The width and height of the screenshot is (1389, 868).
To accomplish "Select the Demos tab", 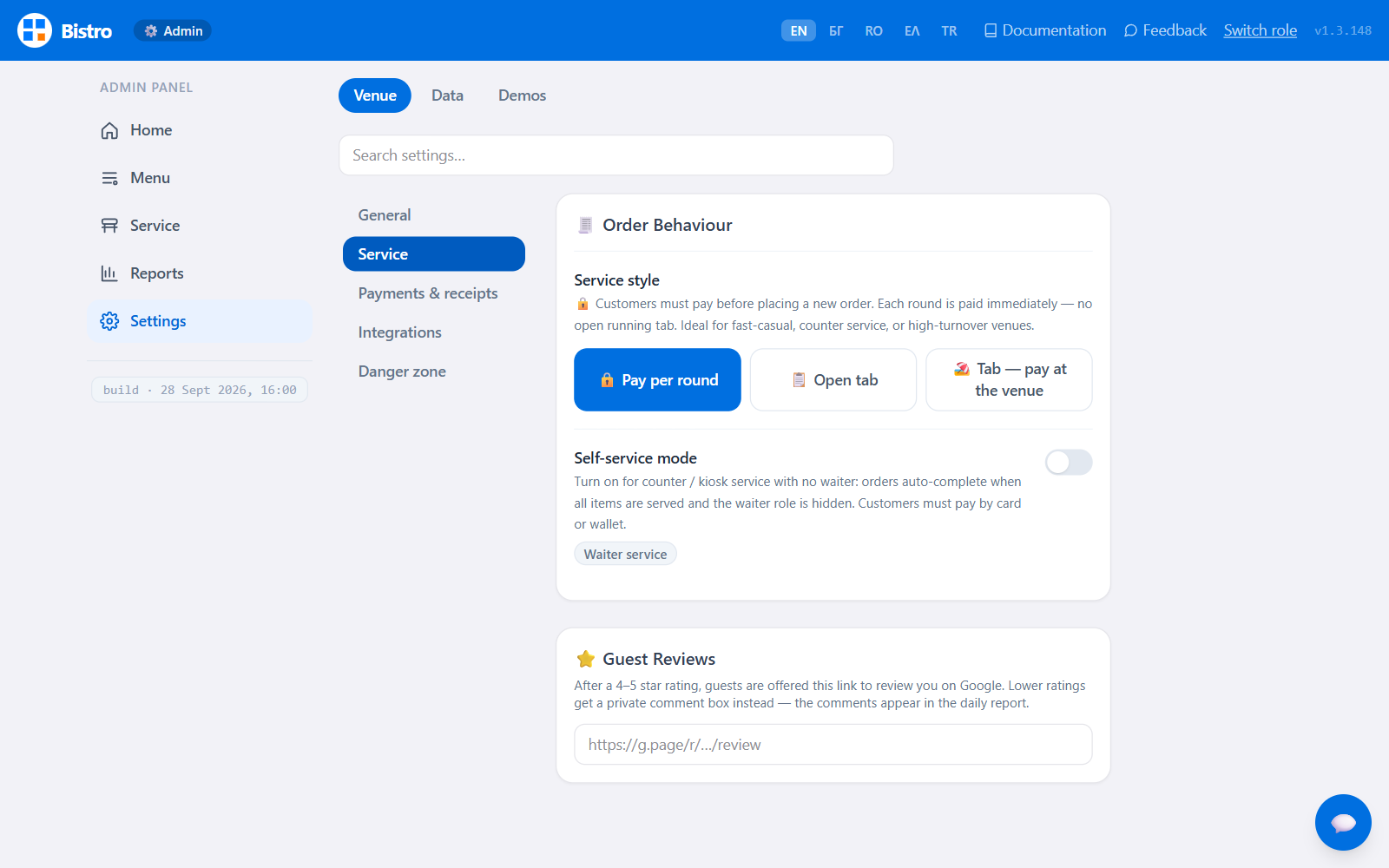I will (x=522, y=95).
